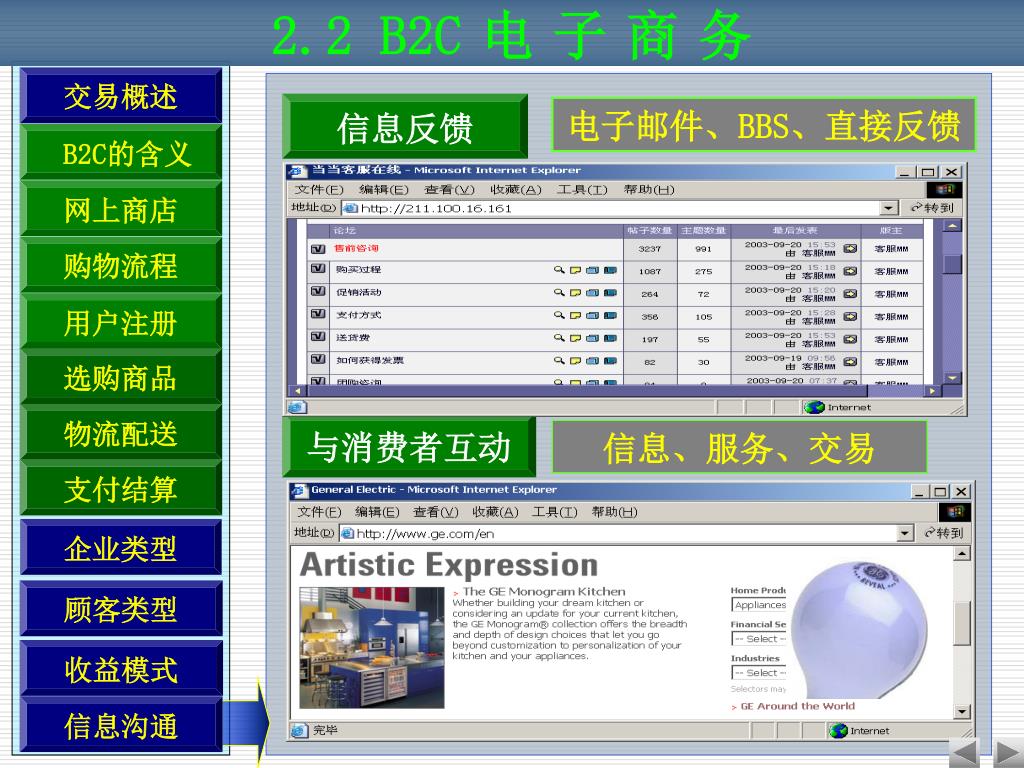Expand the address dropdown in the General Electric window
This screenshot has height=768, width=1024.
coord(904,534)
